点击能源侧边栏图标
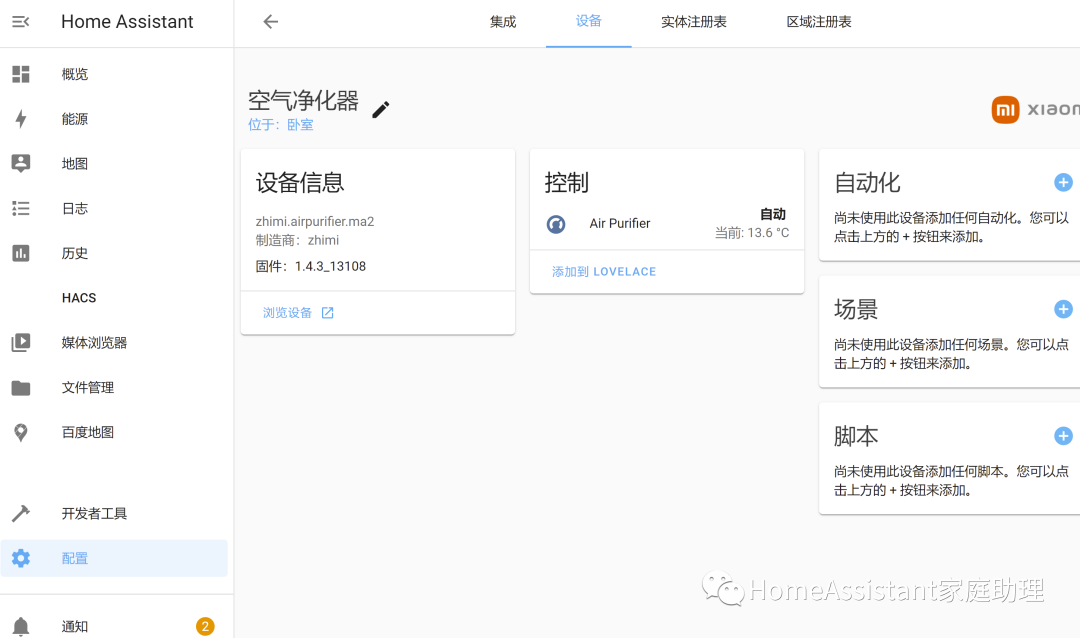Viewport: 1080px width, 638px height. point(21,118)
